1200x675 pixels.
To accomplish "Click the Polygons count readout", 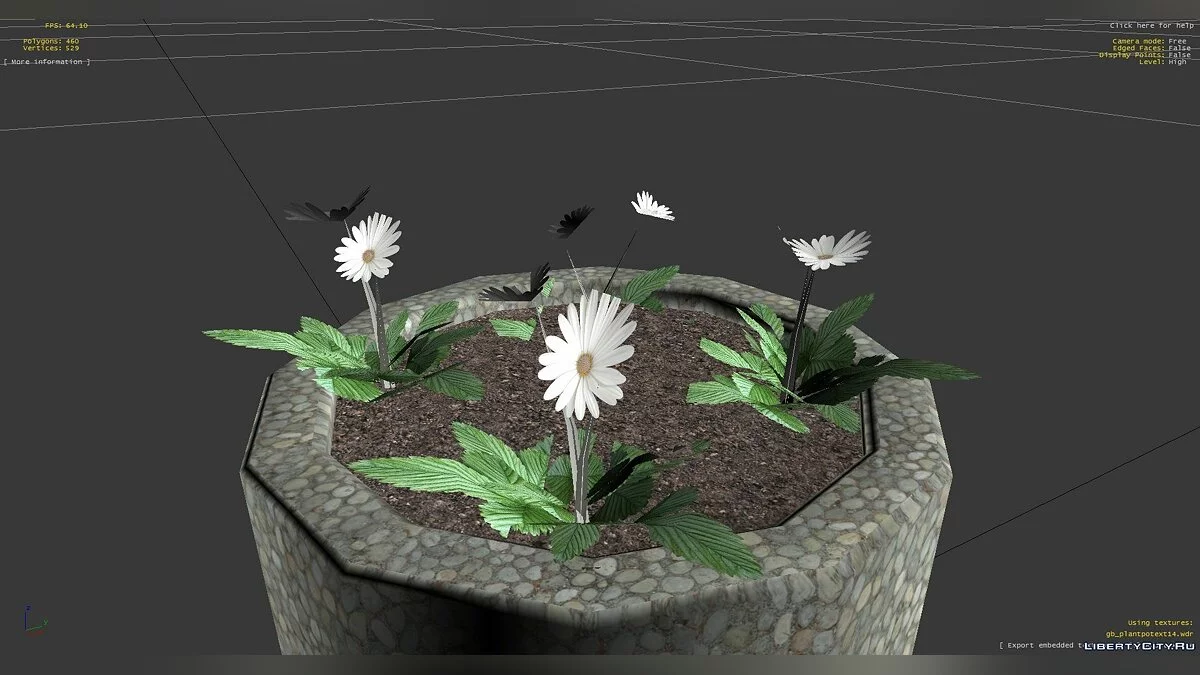I will tap(51, 41).
